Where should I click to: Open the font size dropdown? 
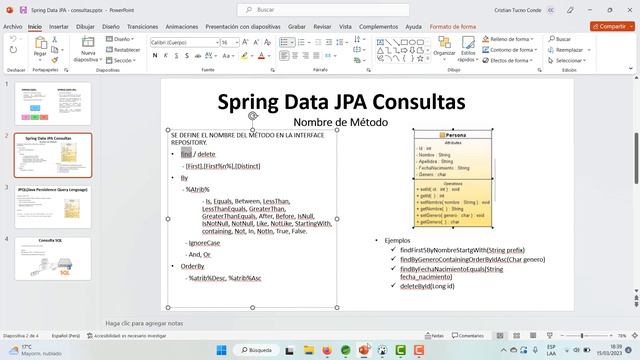coord(236,42)
